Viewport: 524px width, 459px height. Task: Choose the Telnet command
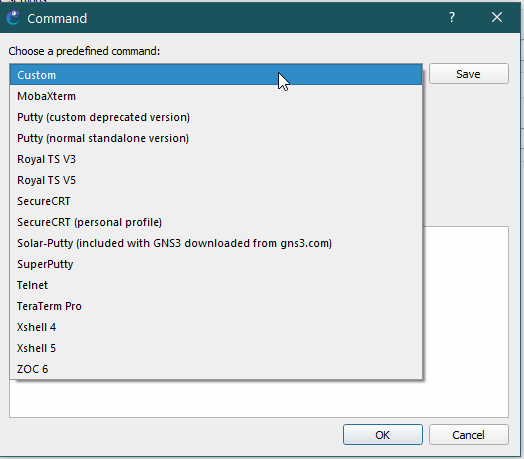216,285
